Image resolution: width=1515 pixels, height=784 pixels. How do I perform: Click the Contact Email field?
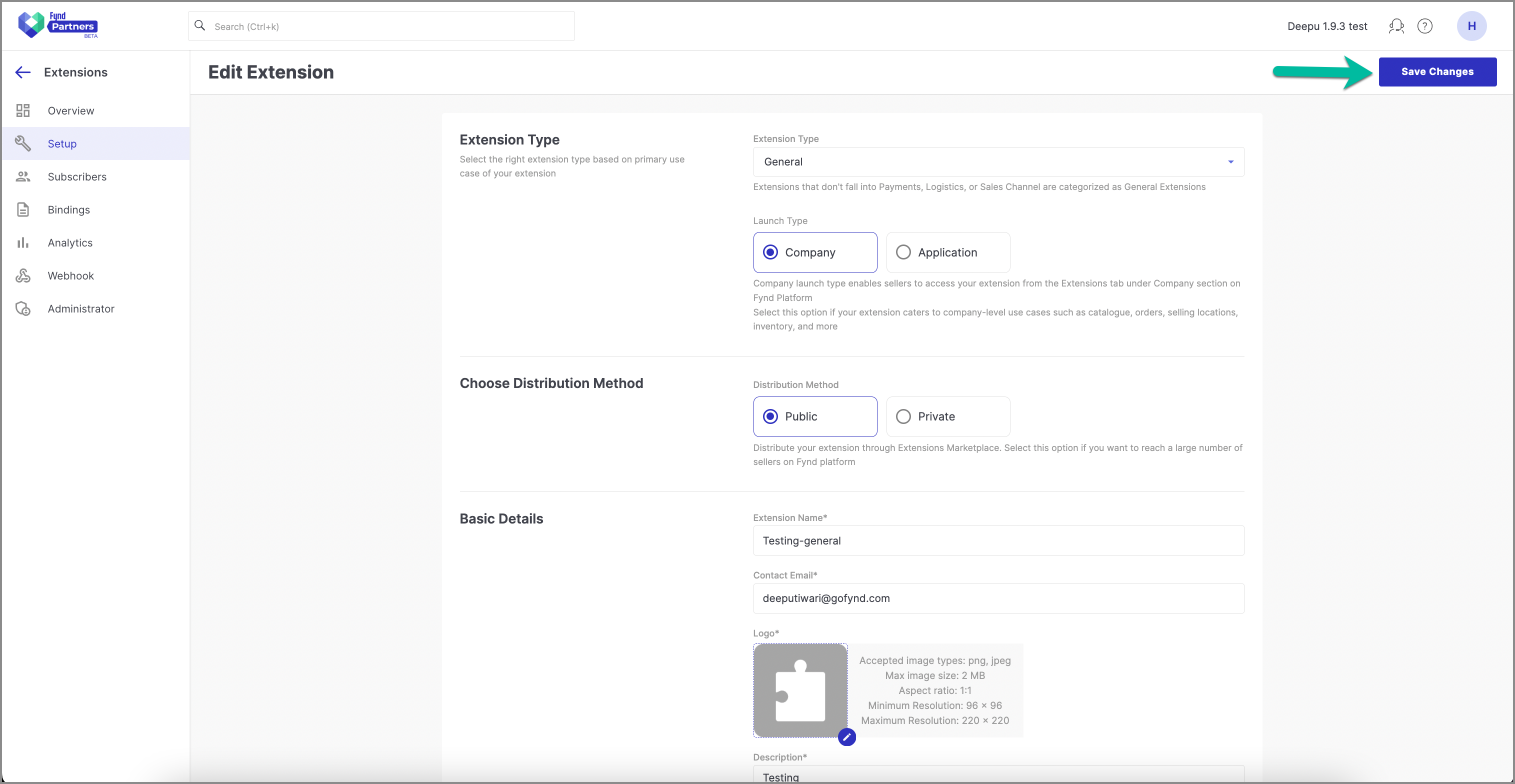click(x=998, y=598)
